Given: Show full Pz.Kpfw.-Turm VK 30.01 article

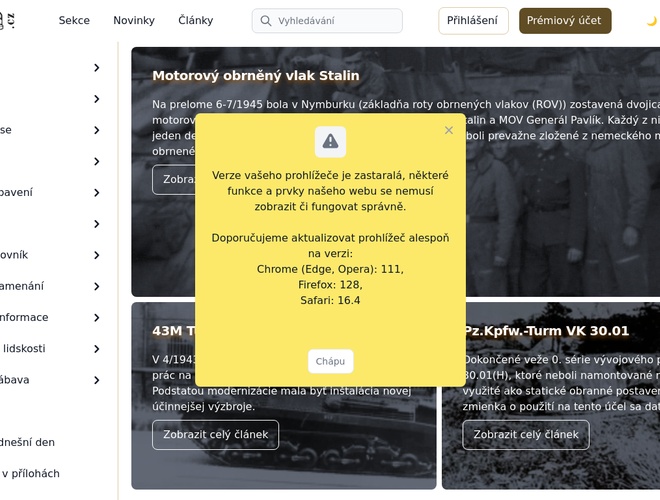Looking at the screenshot, I should click(x=525, y=435).
